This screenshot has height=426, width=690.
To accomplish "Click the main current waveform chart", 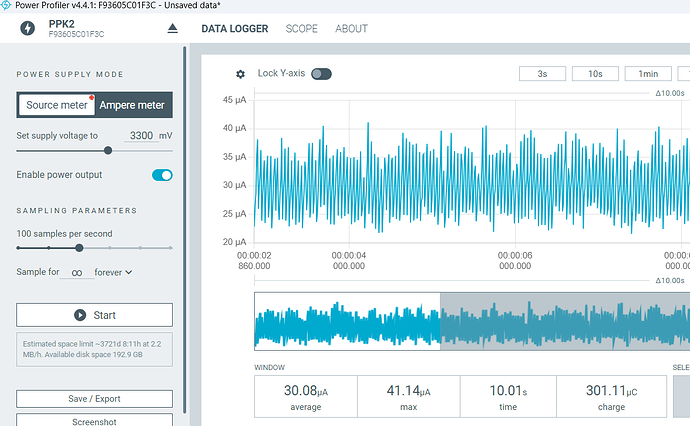I will tap(472, 172).
